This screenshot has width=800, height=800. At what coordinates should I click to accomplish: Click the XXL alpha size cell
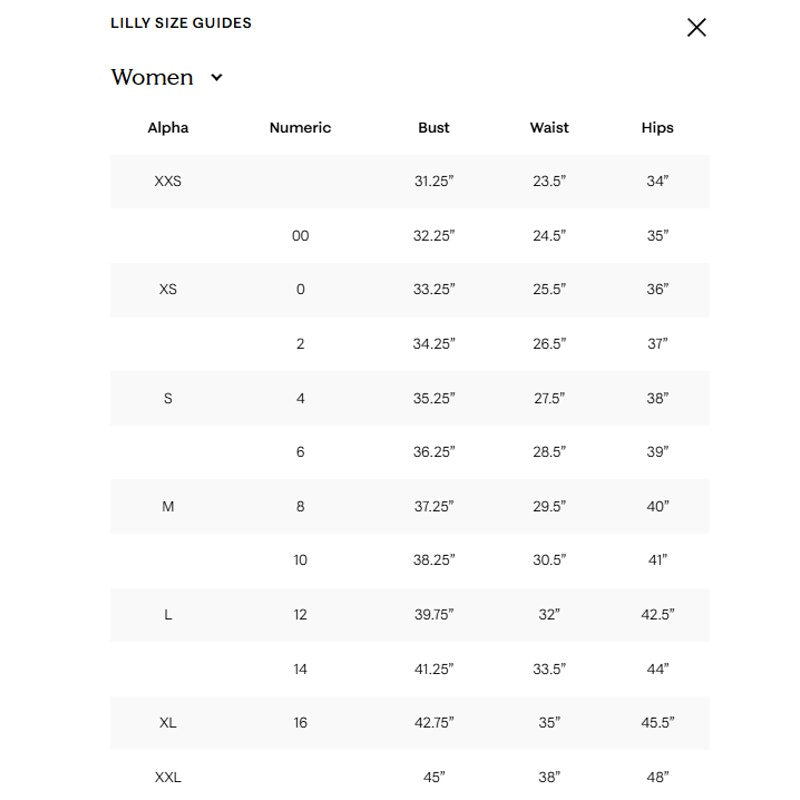click(x=168, y=777)
